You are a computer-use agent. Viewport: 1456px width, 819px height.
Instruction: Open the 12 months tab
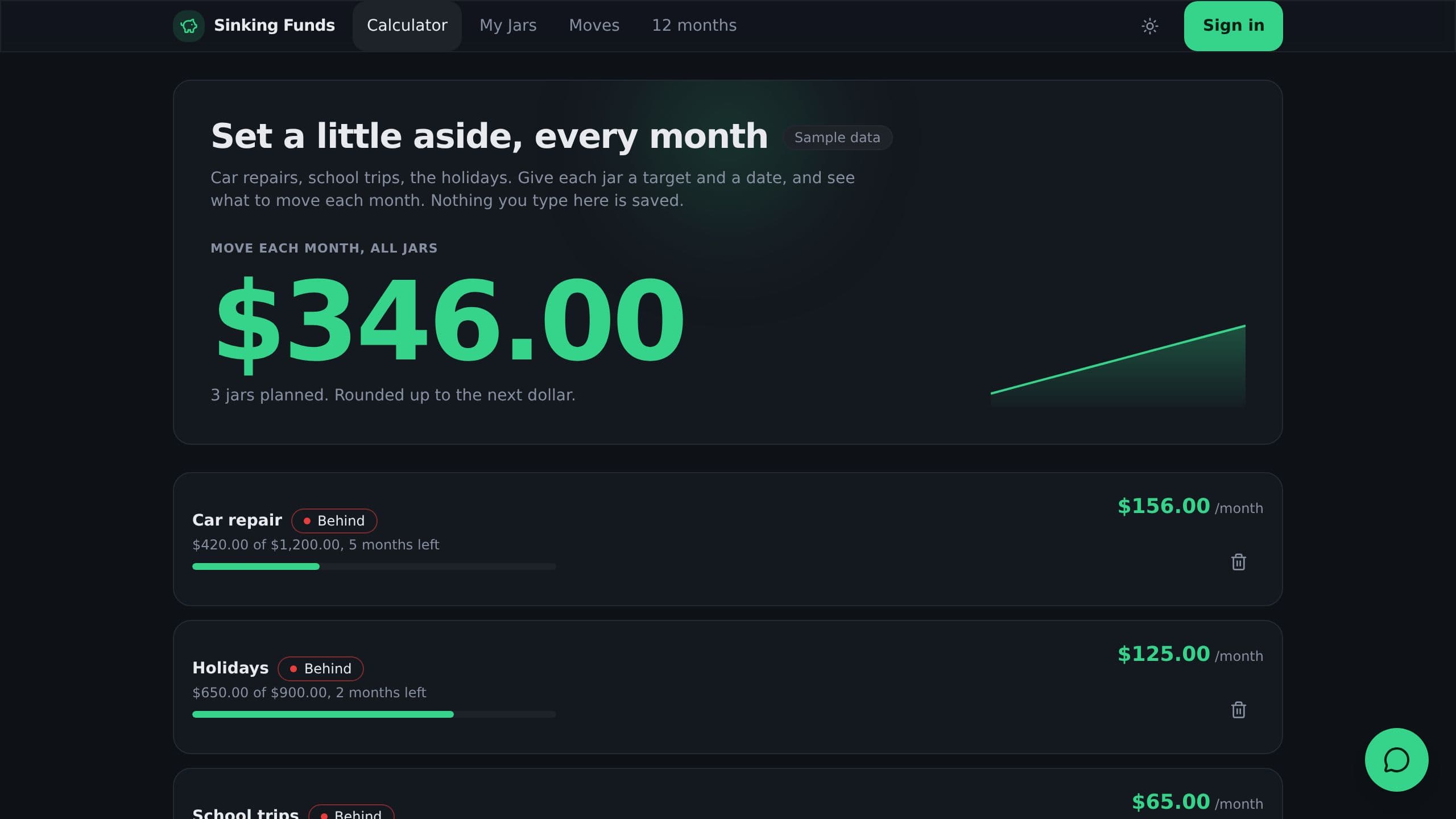694,26
